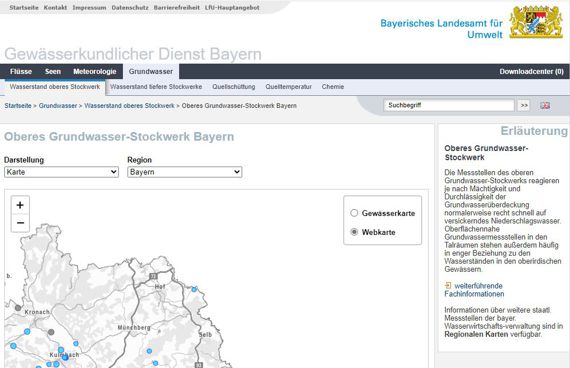Open the Darstellung dropdown showing Karte
570x368 pixels.
pyautogui.click(x=61, y=172)
